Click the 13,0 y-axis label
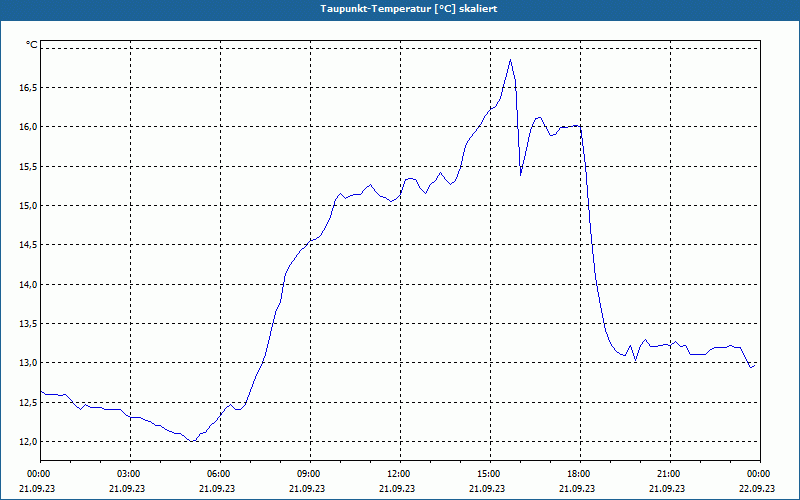The width and height of the screenshot is (800, 500). pyautogui.click(x=29, y=363)
